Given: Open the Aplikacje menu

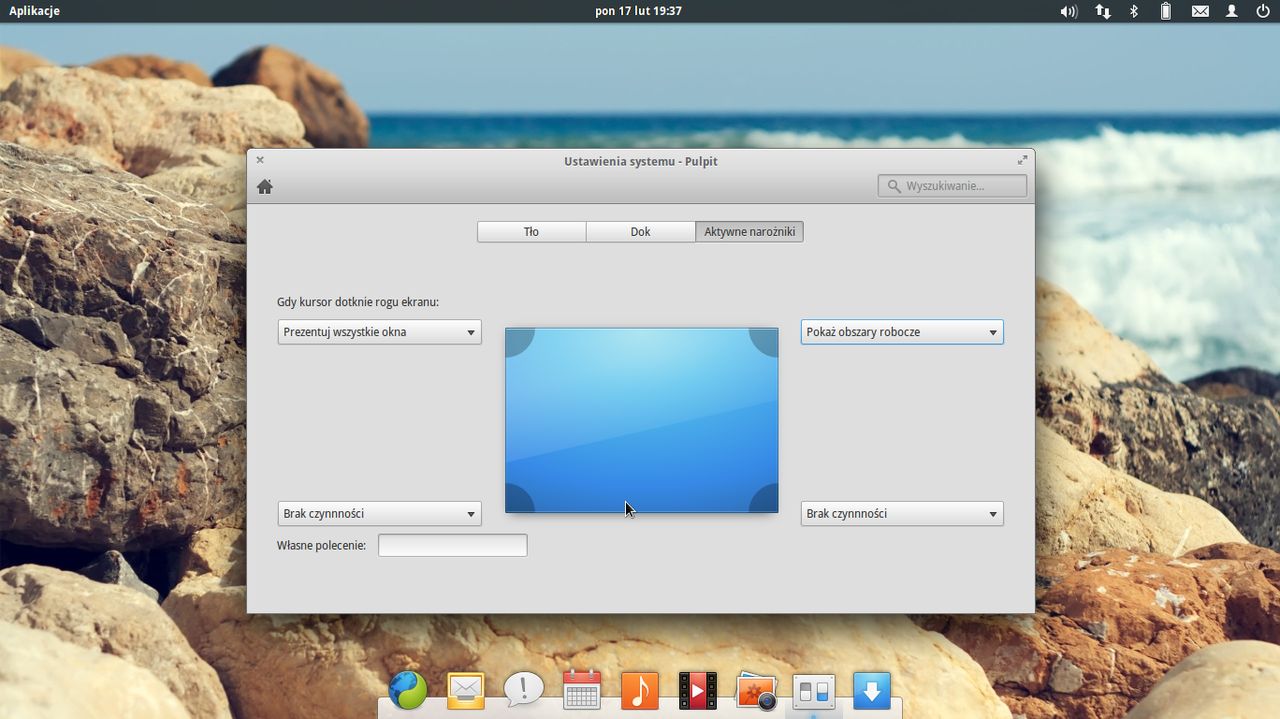Looking at the screenshot, I should click(34, 11).
